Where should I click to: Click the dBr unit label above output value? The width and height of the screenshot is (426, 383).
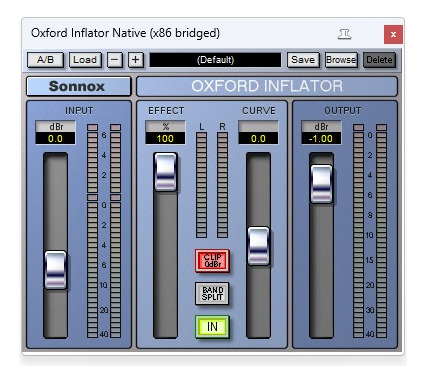pyautogui.click(x=321, y=127)
